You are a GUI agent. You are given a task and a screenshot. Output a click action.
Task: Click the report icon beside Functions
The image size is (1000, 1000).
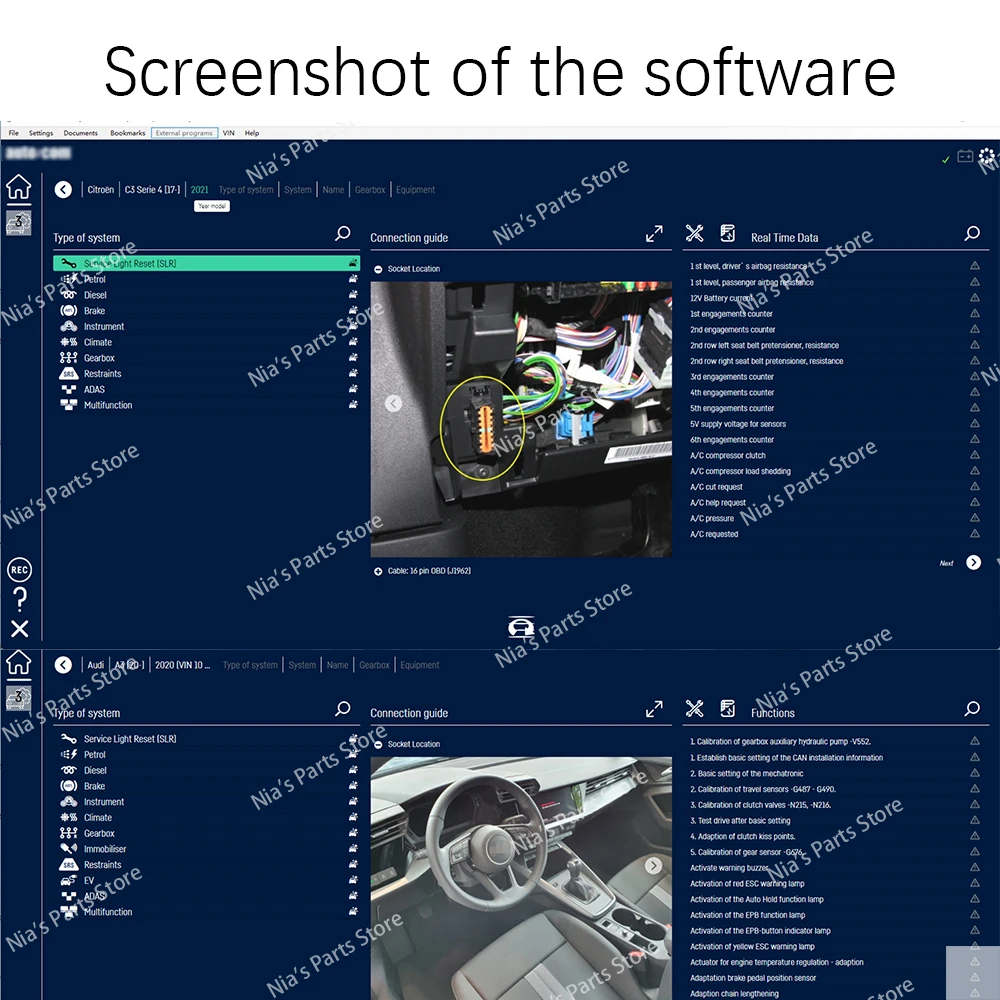728,709
